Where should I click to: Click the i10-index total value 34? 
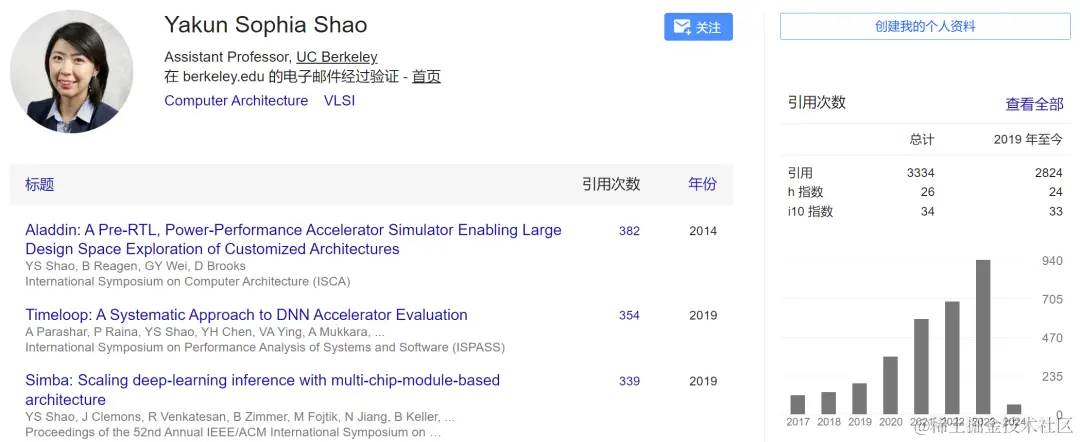(927, 211)
